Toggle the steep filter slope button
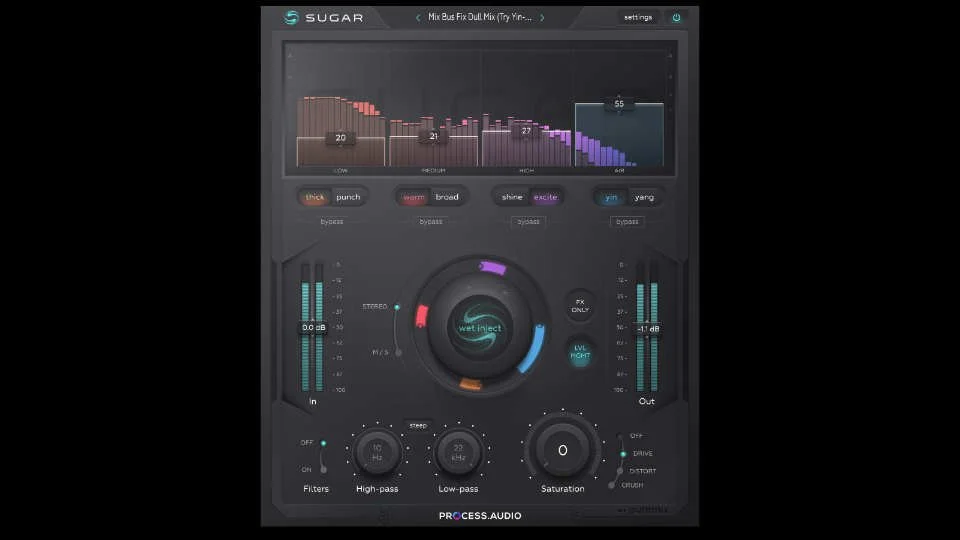This screenshot has width=960, height=540. coord(418,426)
